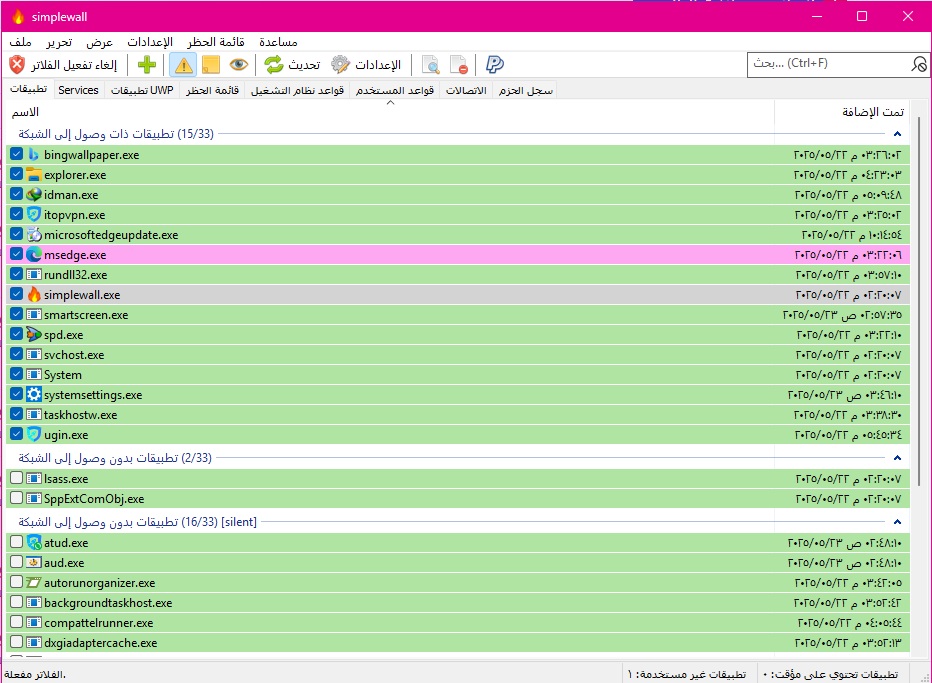The width and height of the screenshot is (932, 683).
Task: Switch to the قواعد نظام التشغيل tab
Action: 297,90
